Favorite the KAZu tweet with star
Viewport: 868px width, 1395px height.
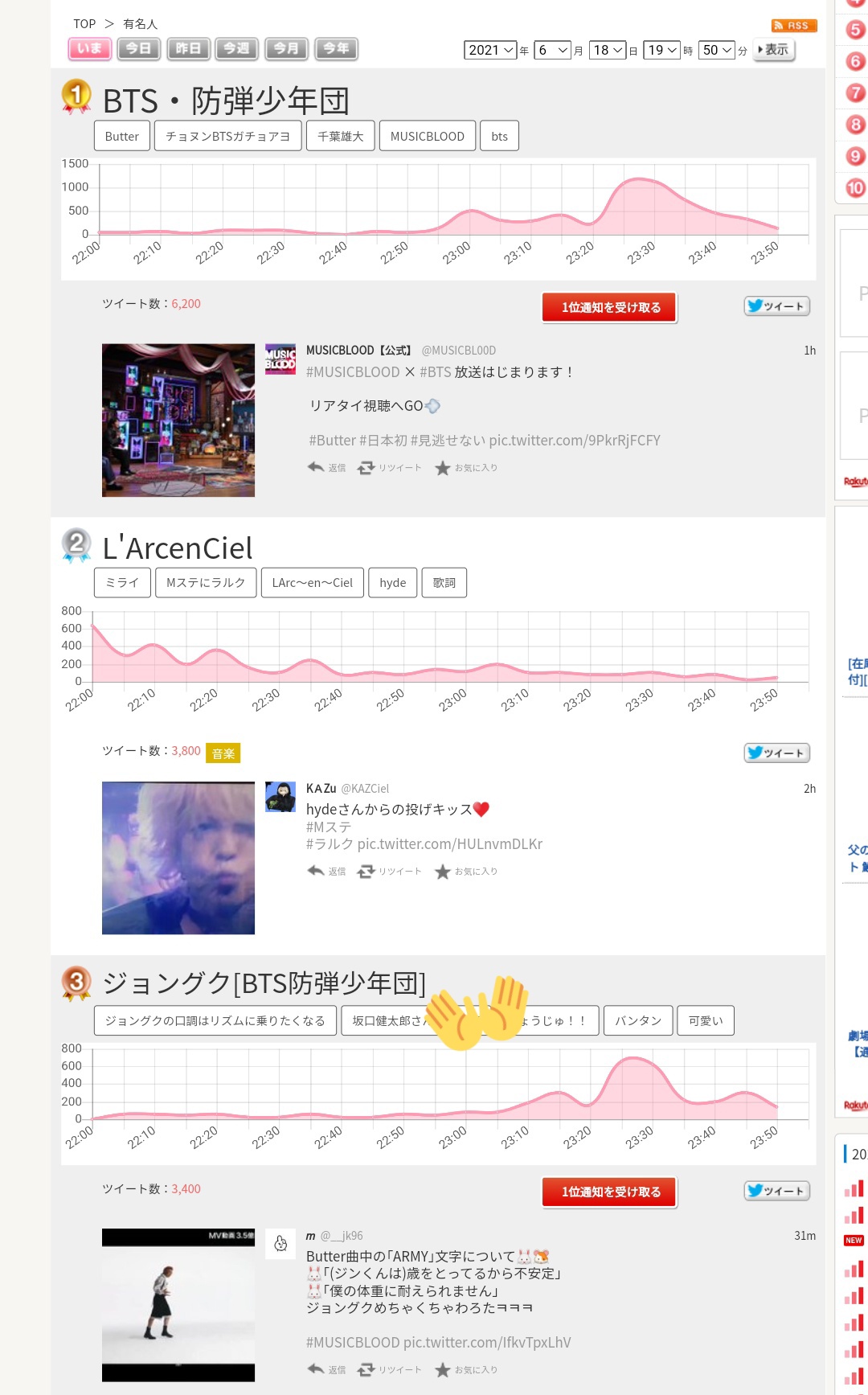click(x=466, y=872)
